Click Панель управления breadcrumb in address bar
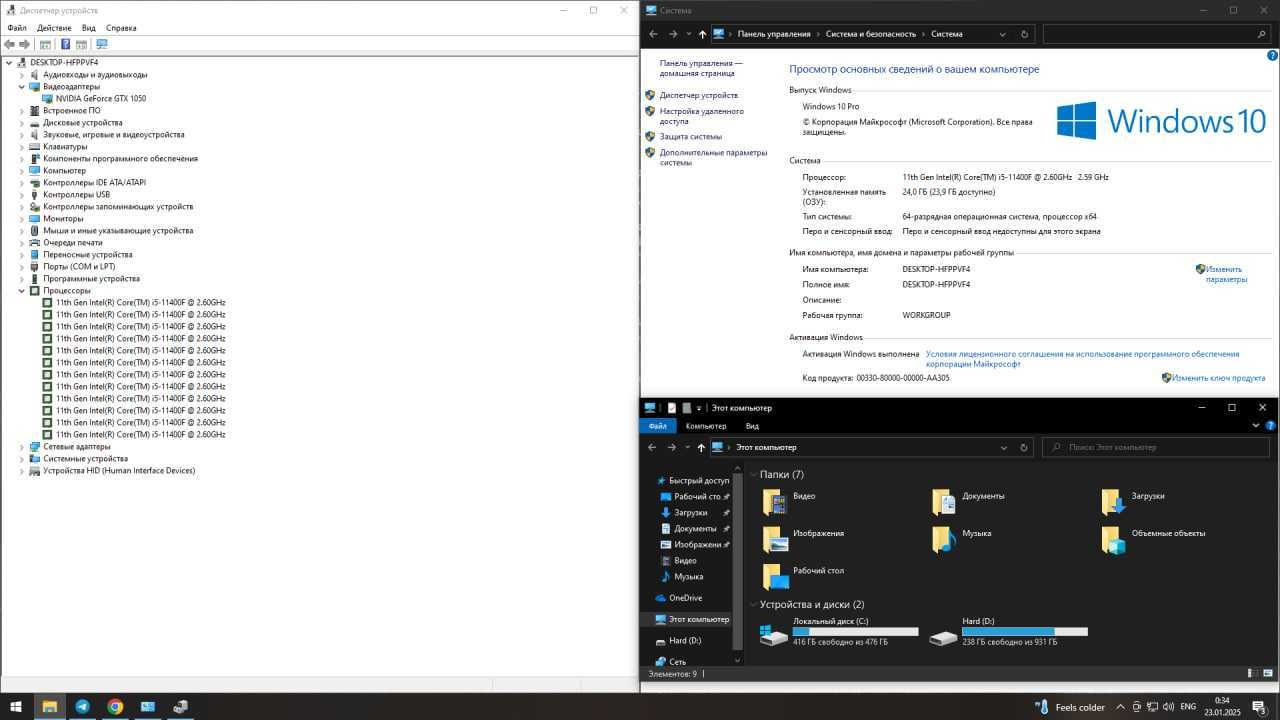 pyautogui.click(x=774, y=34)
